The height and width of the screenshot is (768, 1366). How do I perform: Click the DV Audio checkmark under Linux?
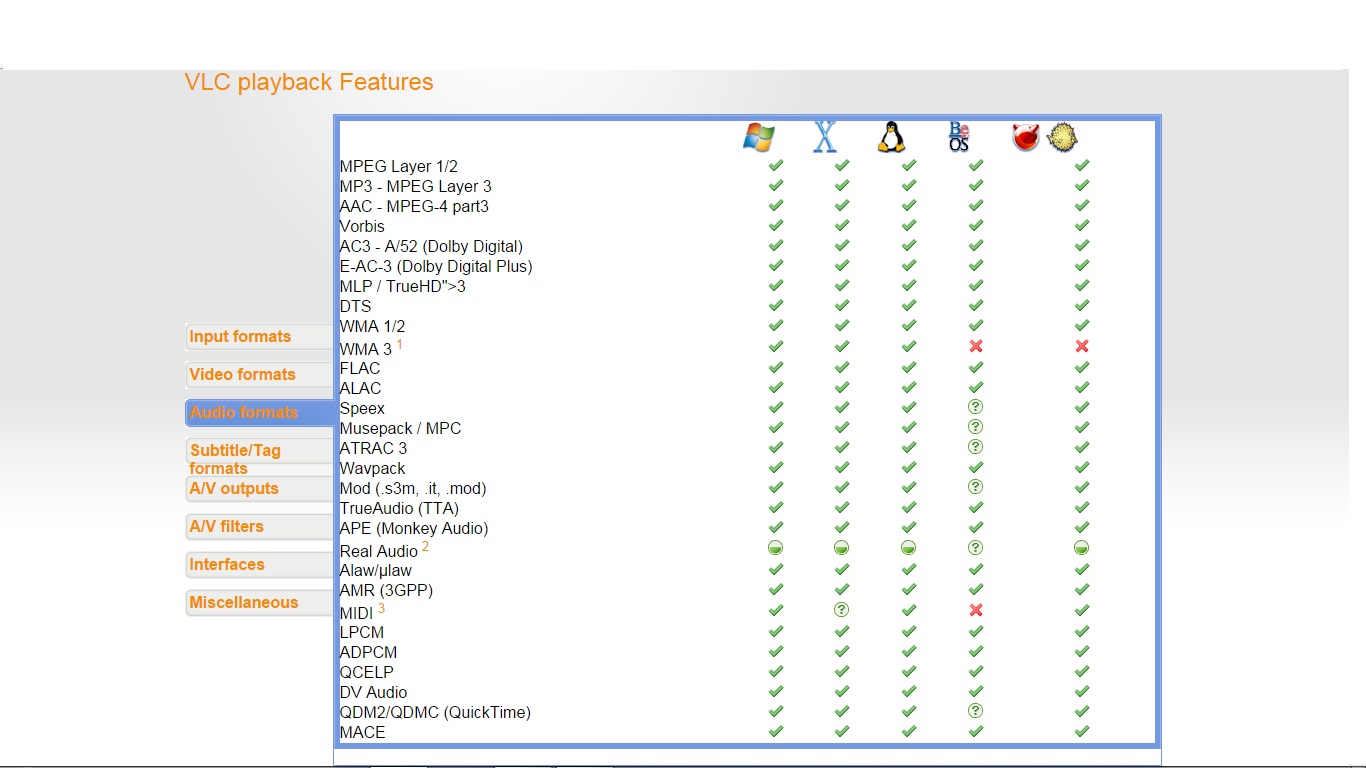[x=908, y=691]
